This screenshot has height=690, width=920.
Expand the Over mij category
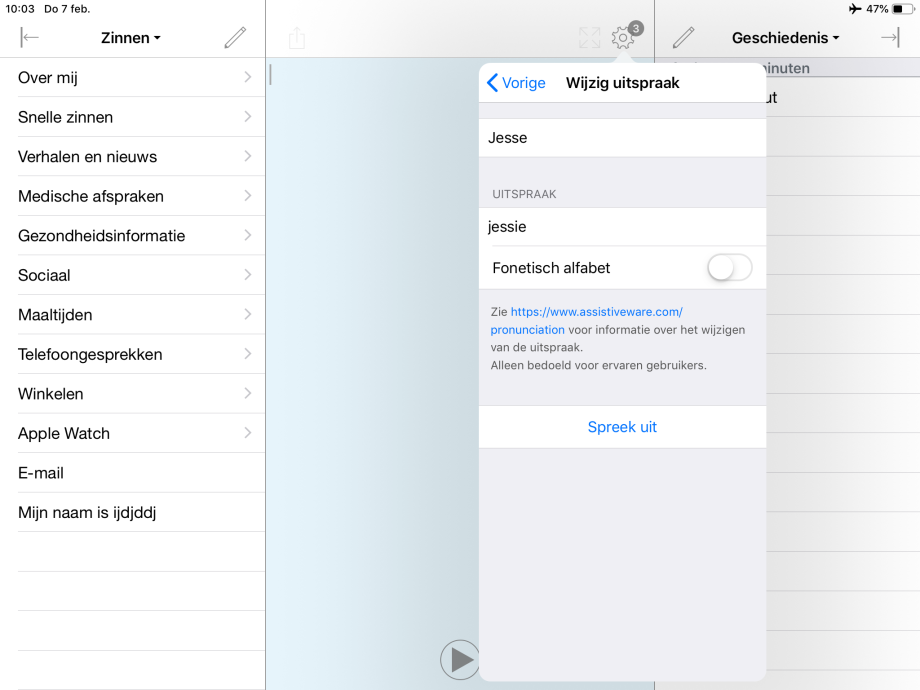point(132,78)
